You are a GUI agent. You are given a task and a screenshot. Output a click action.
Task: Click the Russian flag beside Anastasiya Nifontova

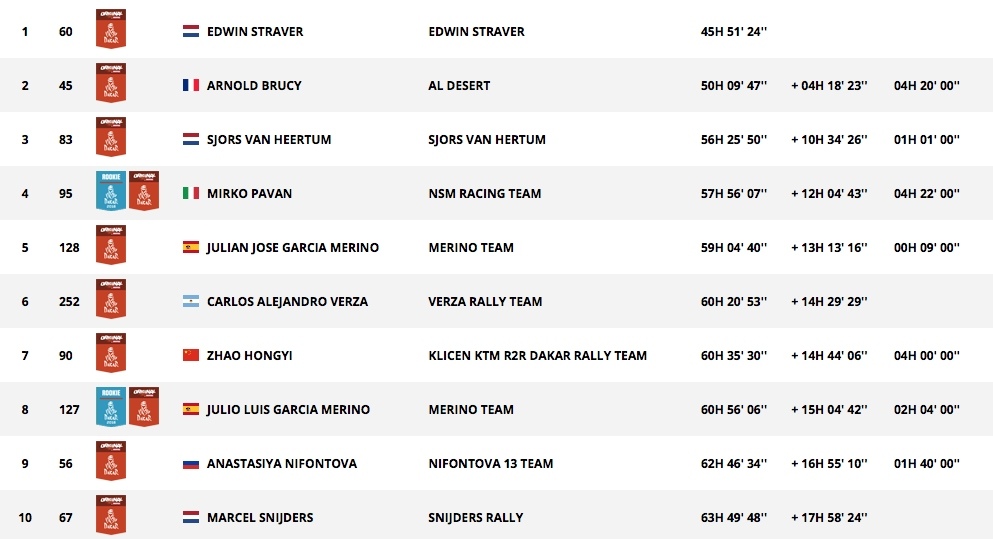click(x=191, y=464)
